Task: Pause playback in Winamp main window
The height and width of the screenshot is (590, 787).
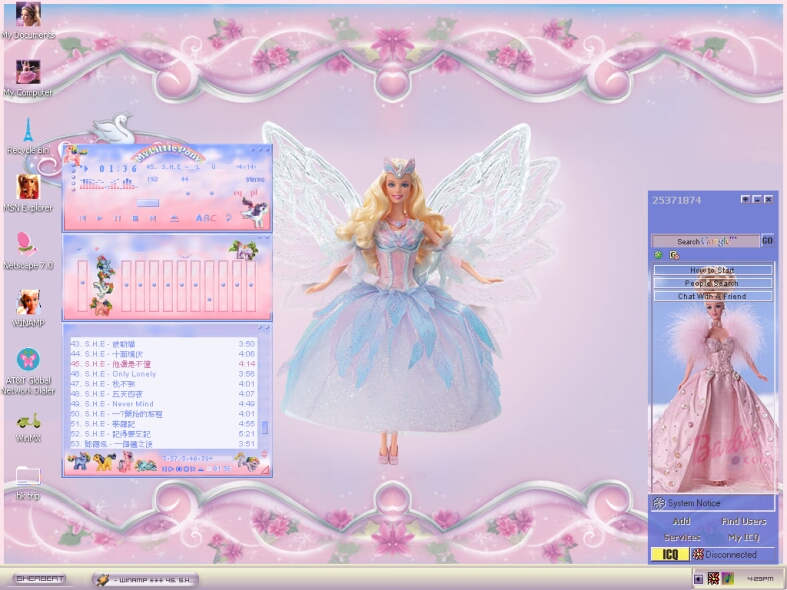Action: click(x=117, y=218)
